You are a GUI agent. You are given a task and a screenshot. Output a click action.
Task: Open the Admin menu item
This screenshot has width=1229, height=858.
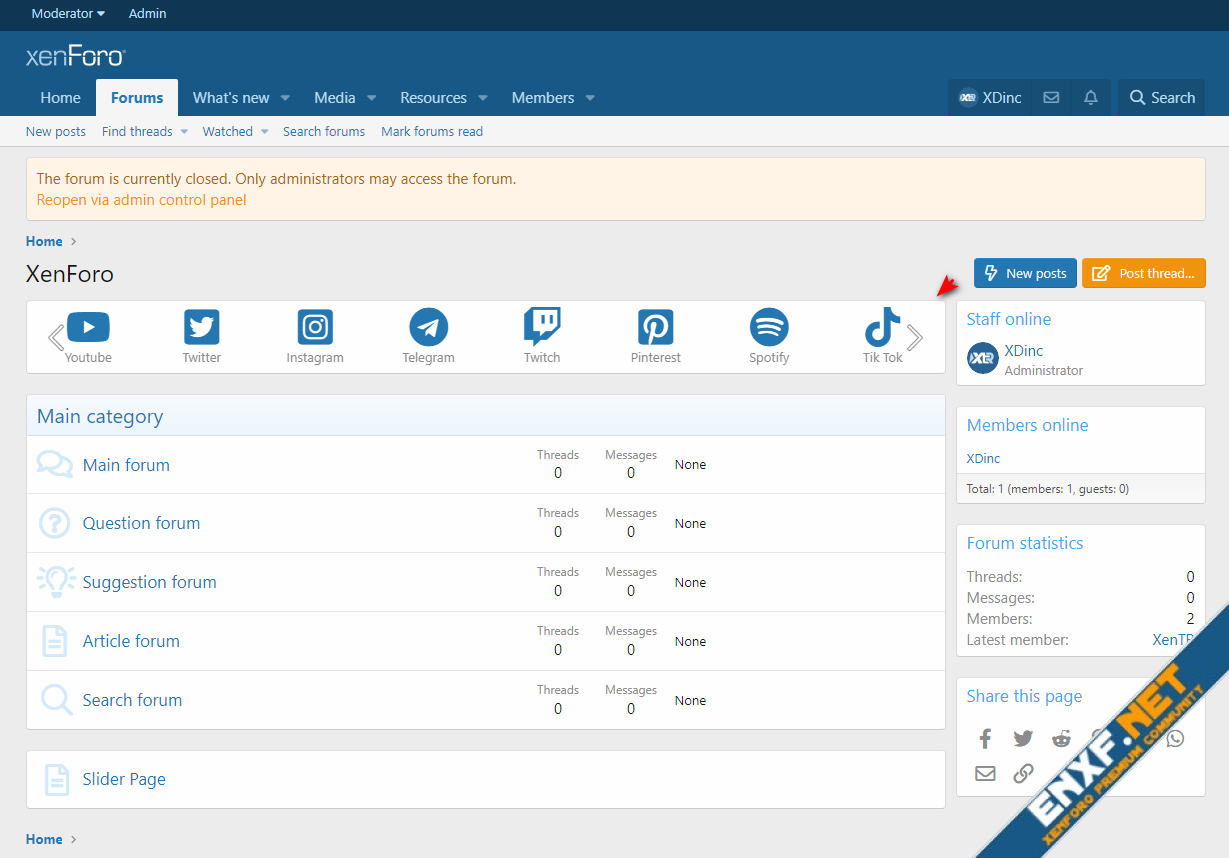click(147, 14)
